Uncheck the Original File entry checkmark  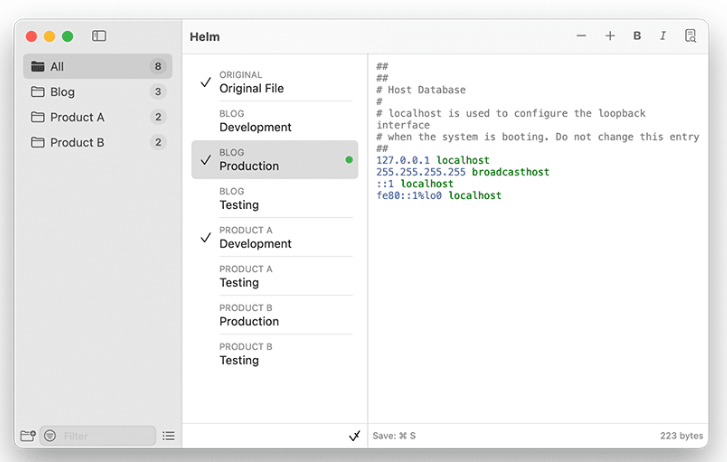[x=206, y=82]
